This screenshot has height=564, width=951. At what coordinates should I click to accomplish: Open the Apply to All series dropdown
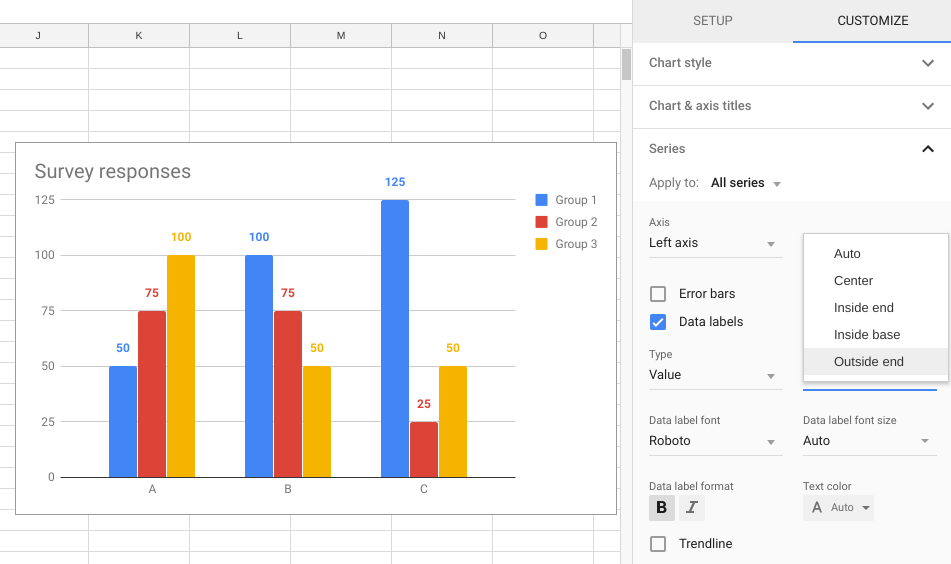pos(745,183)
